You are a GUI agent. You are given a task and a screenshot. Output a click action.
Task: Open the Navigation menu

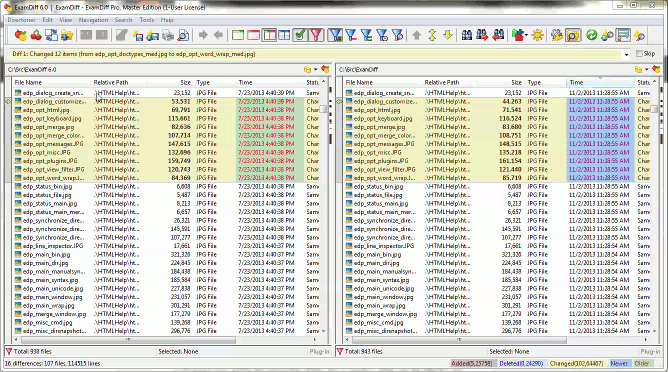(x=93, y=20)
